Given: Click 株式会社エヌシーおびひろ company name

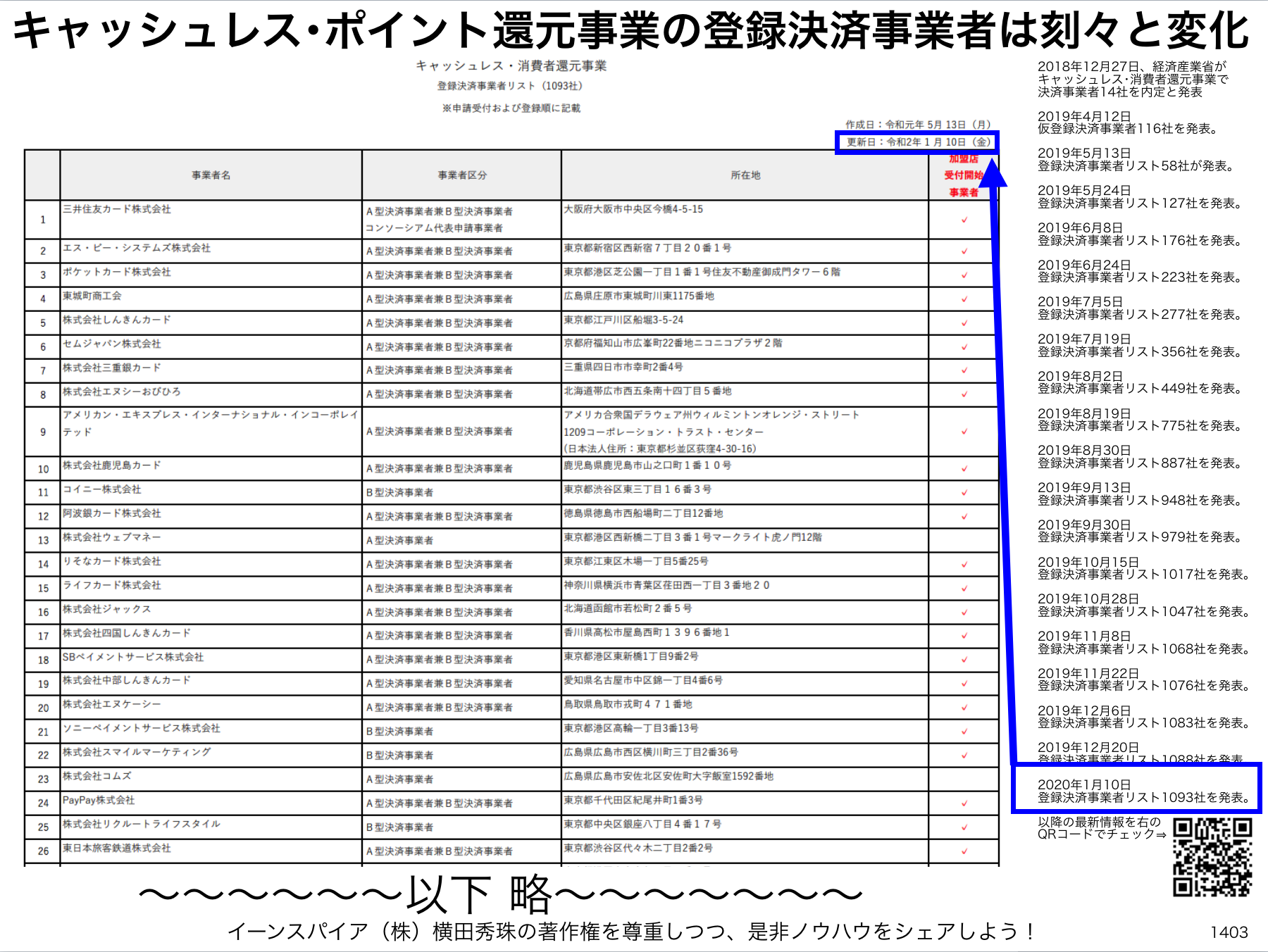Looking at the screenshot, I should (122, 392).
